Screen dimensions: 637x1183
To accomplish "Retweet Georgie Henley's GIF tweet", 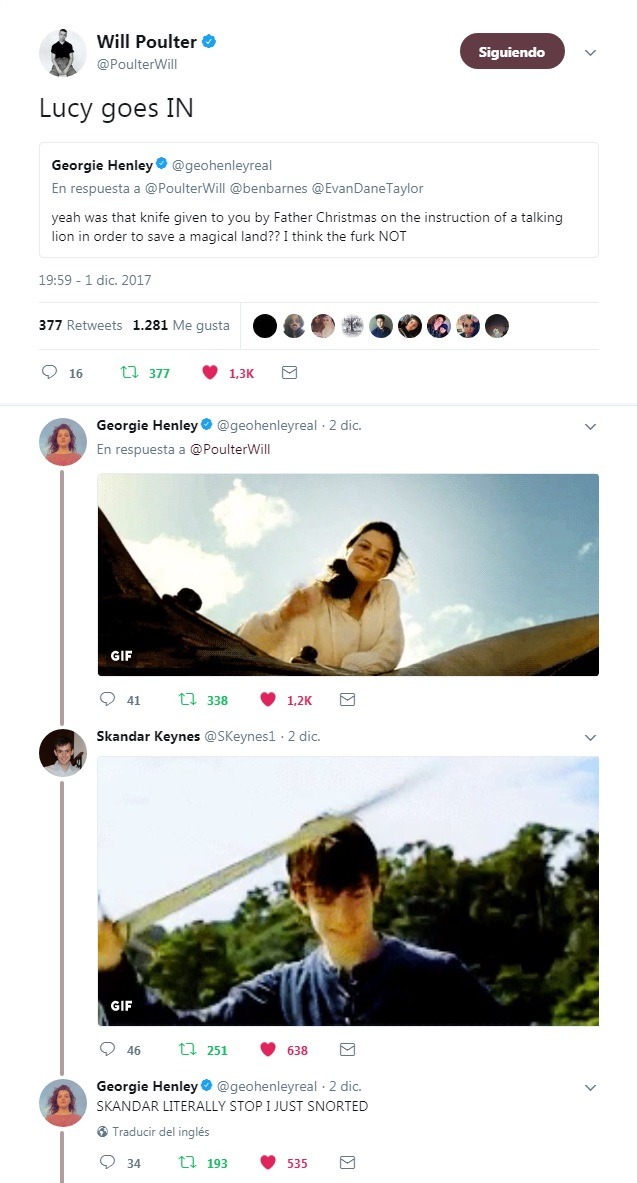I will tap(186, 700).
